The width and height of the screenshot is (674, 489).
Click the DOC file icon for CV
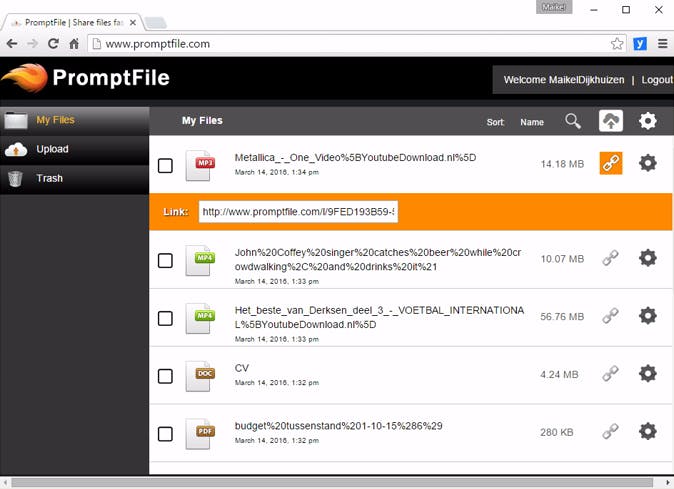coord(200,376)
